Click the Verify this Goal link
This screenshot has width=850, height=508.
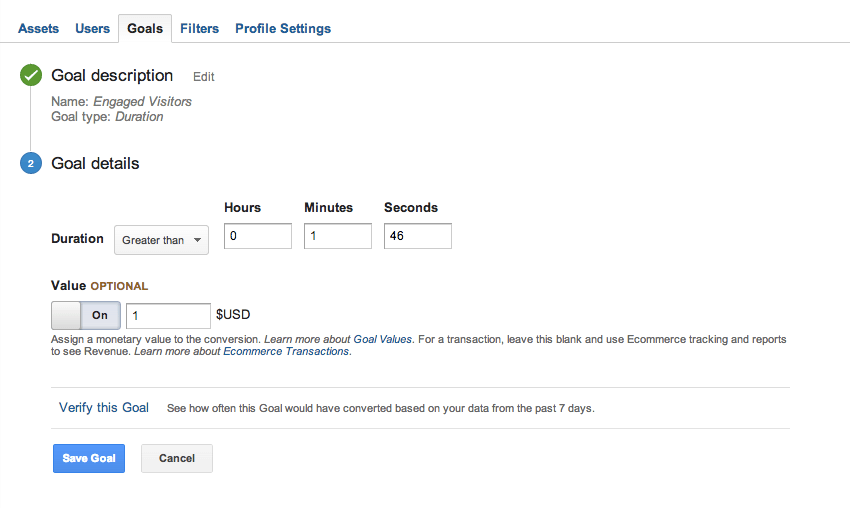[x=104, y=407]
